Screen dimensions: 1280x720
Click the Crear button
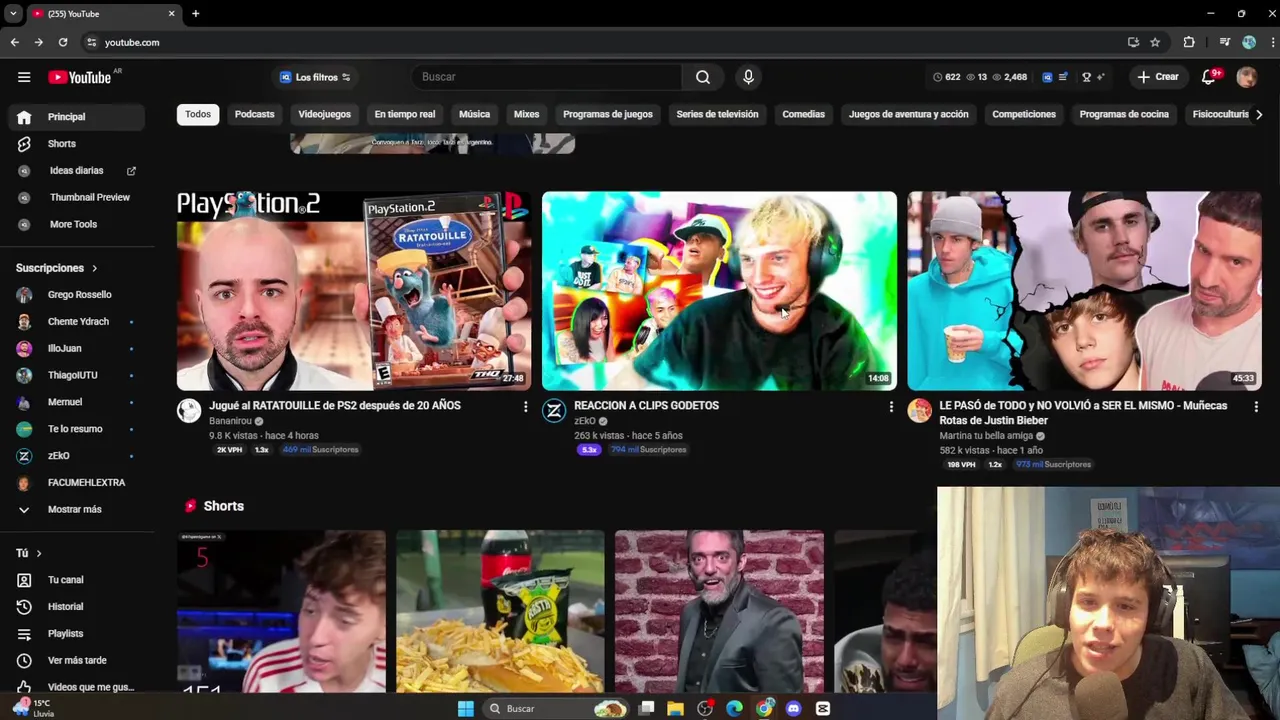coord(1158,77)
